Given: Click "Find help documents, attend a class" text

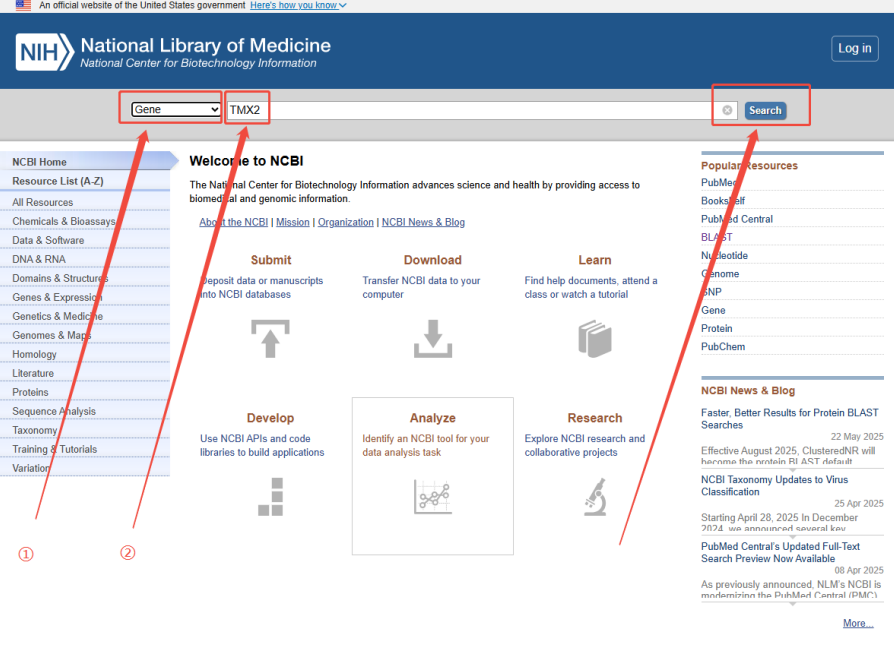Looking at the screenshot, I should [x=591, y=287].
